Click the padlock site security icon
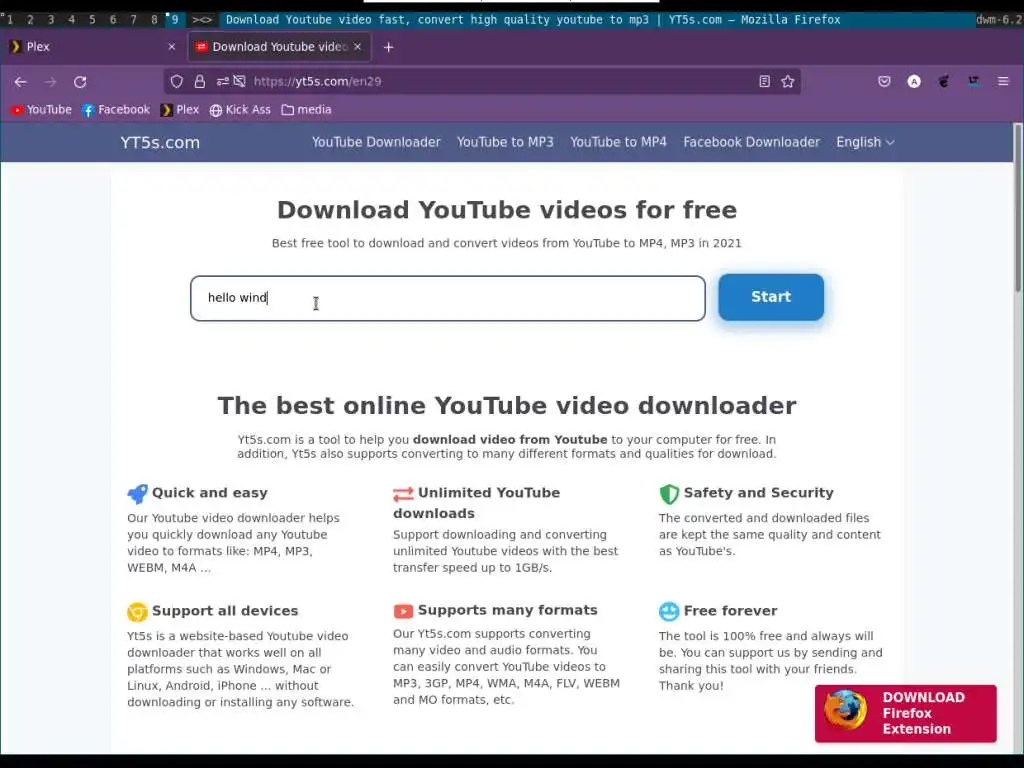The image size is (1024, 768). point(199,82)
